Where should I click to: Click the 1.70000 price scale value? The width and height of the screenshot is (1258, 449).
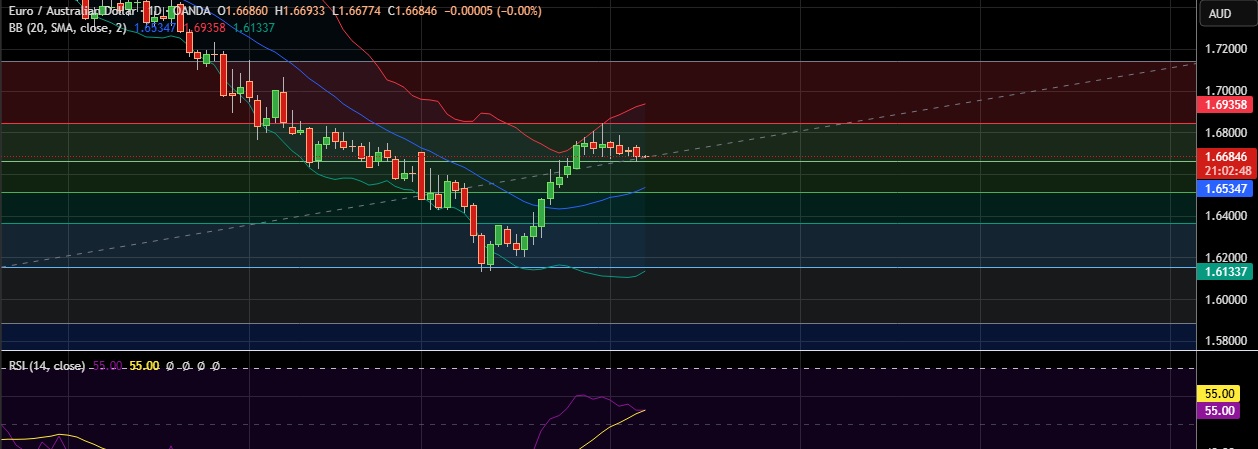pyautogui.click(x=1224, y=90)
